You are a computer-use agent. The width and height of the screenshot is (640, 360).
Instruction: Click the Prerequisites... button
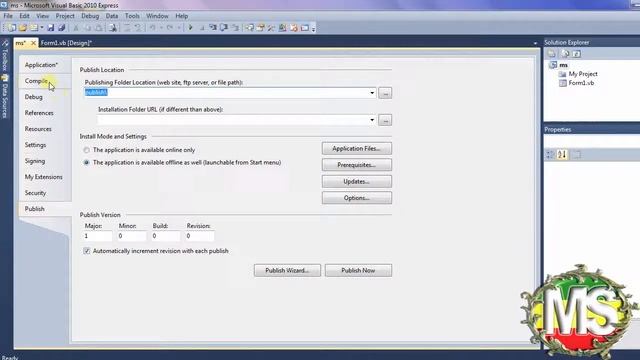[x=357, y=165]
